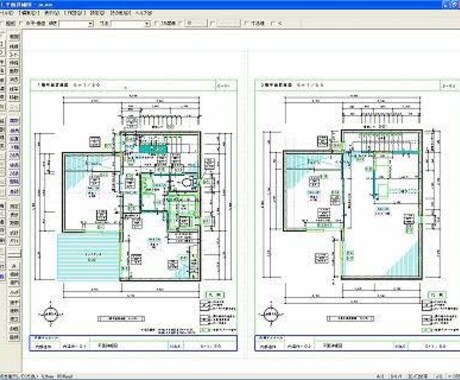Click the highlighted blue button in far-left column
460x380 pixels.
coord(2,276)
